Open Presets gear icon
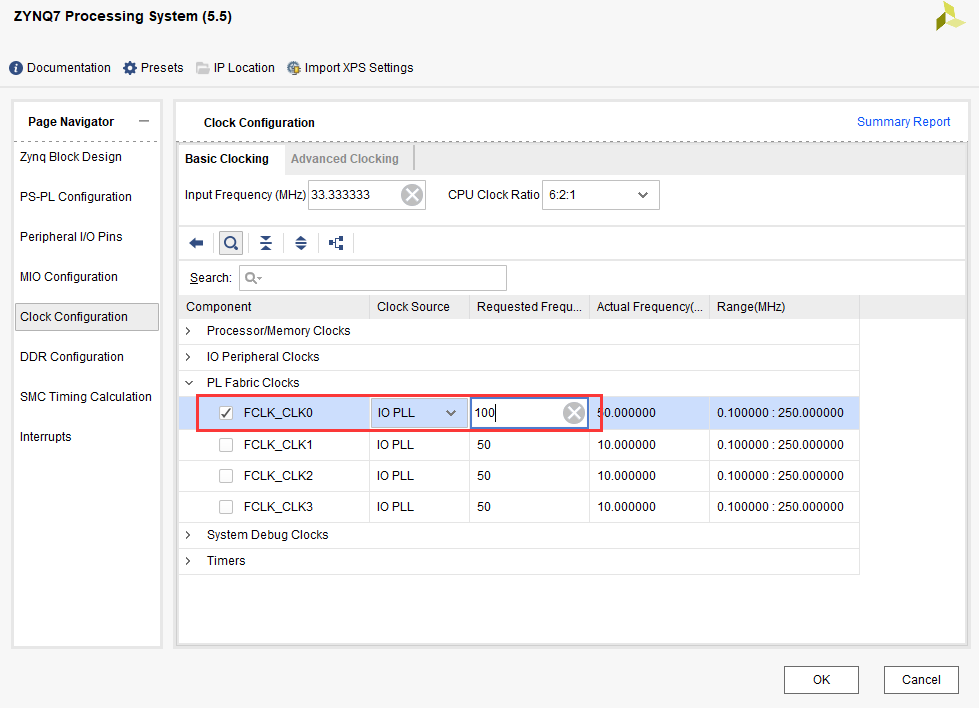 (130, 68)
